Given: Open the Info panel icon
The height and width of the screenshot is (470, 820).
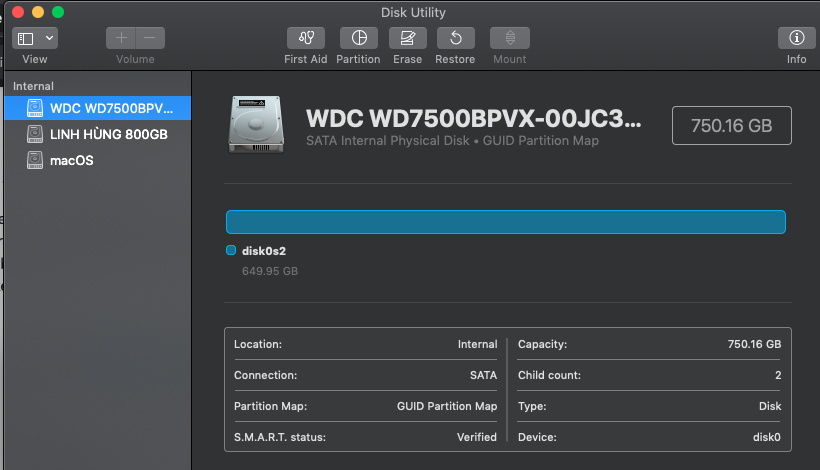Looking at the screenshot, I should pyautogui.click(x=796, y=38).
